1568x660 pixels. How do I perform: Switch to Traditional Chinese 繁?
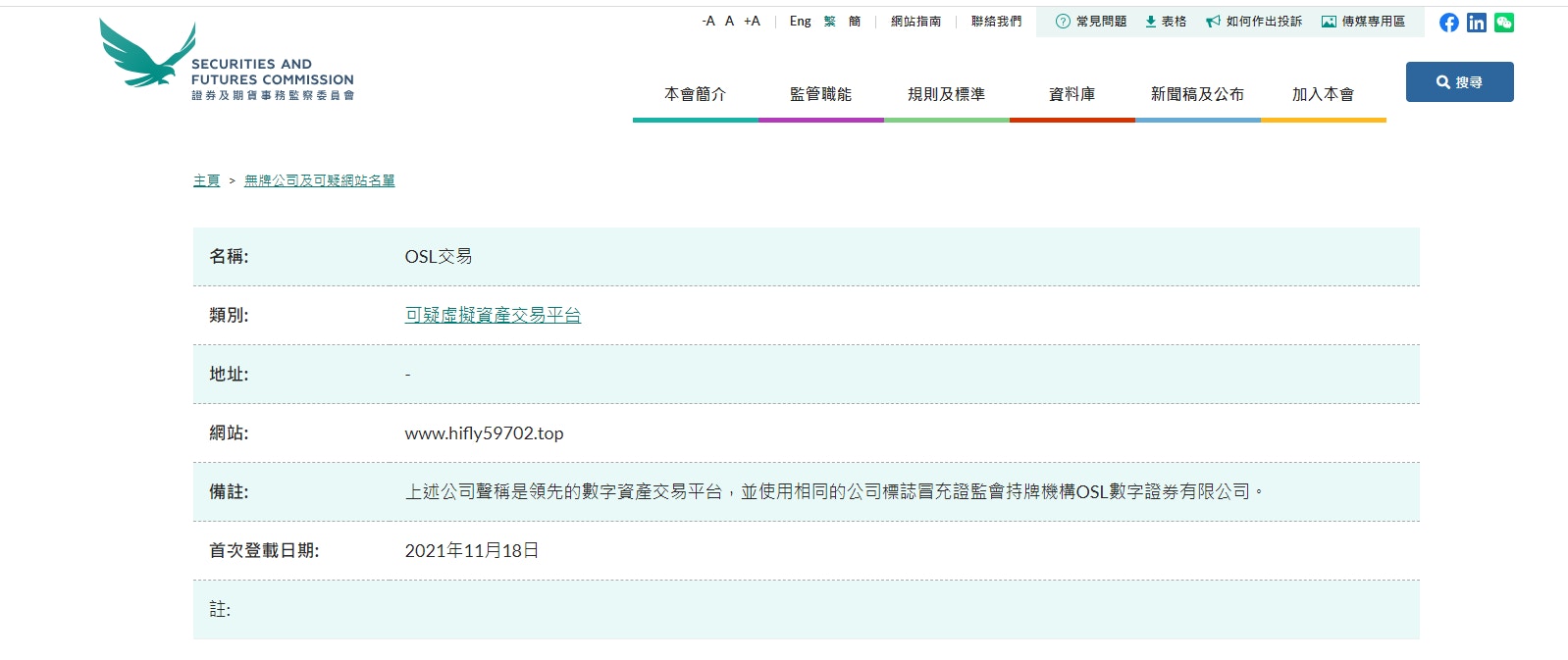829,21
